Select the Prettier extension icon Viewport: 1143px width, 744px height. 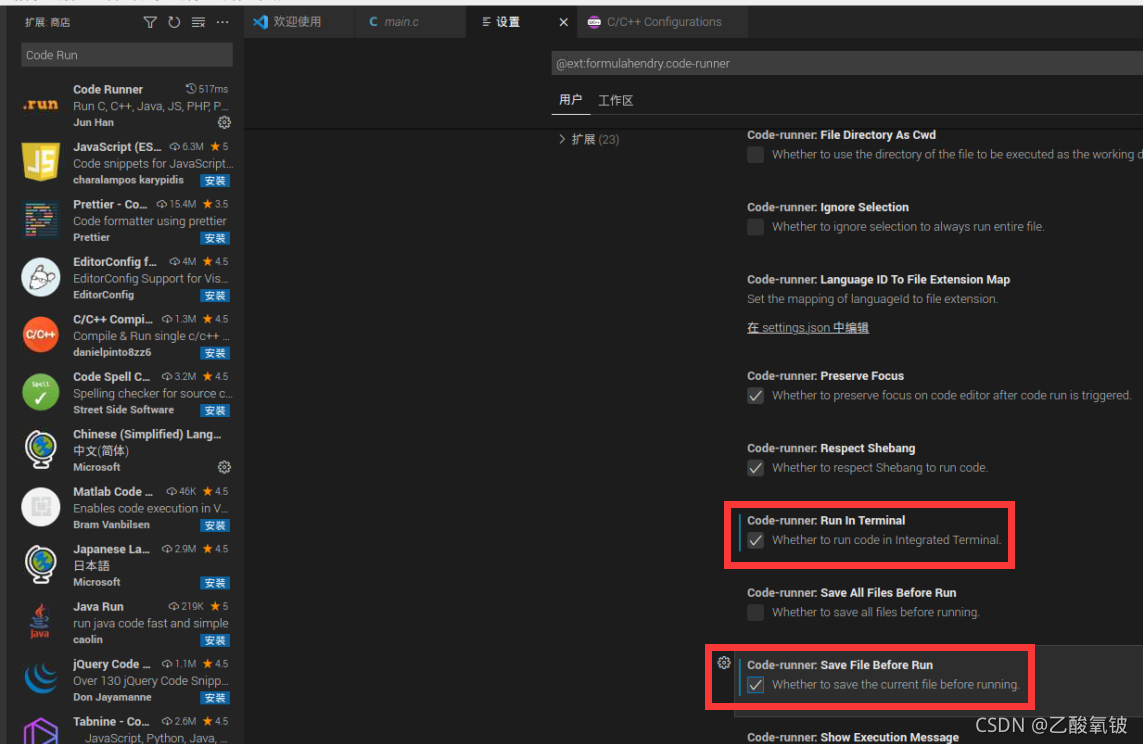[41, 219]
